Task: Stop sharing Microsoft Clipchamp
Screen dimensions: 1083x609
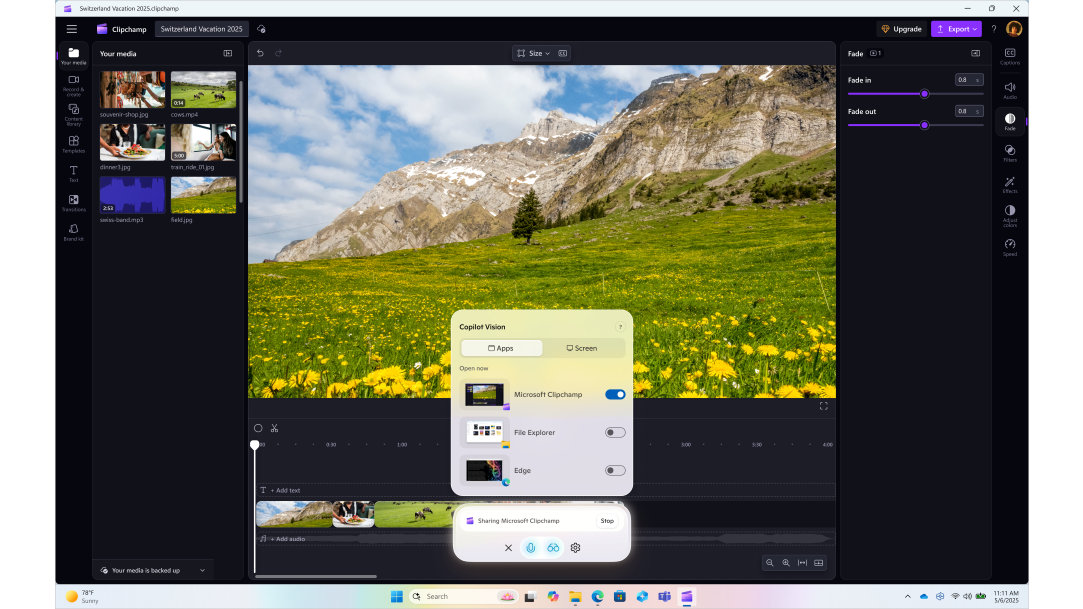Action: click(x=607, y=521)
